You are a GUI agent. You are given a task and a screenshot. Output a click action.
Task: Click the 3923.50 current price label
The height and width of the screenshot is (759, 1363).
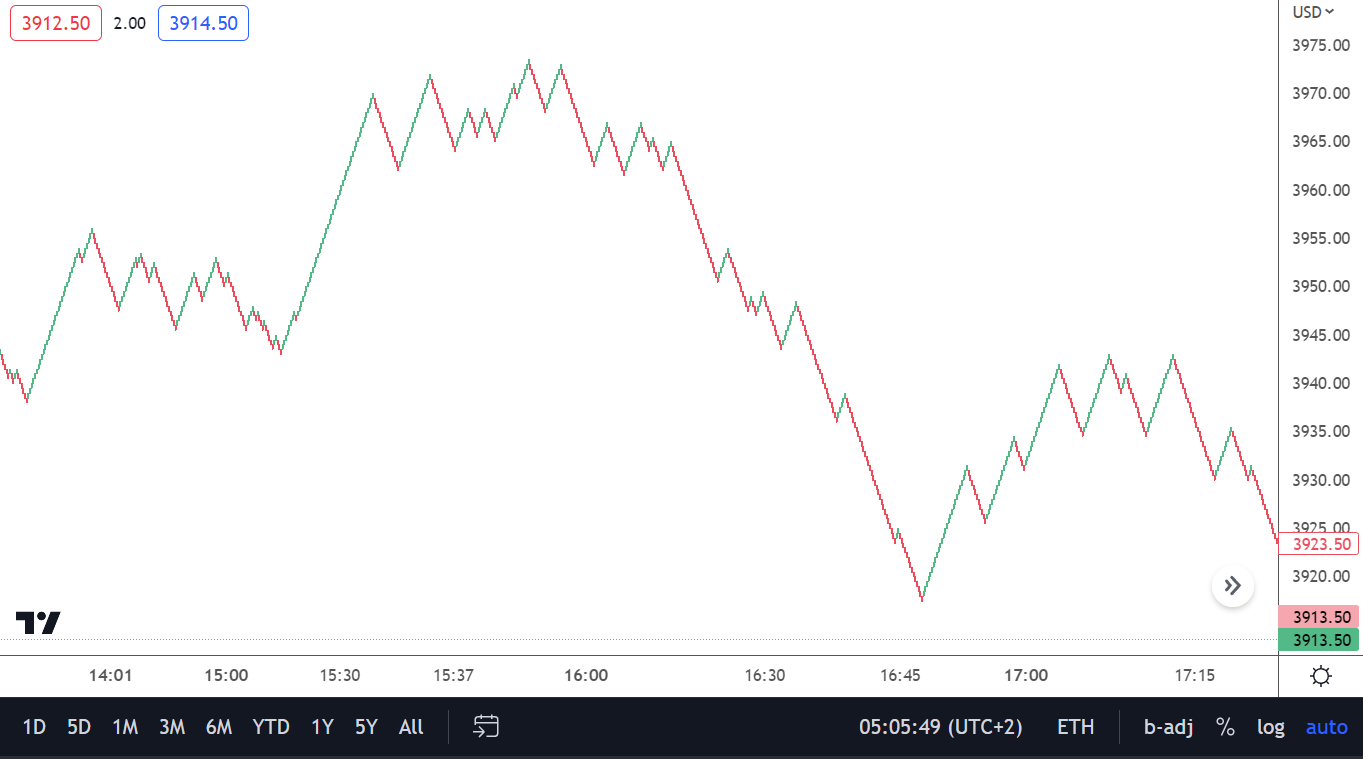pyautogui.click(x=1320, y=544)
